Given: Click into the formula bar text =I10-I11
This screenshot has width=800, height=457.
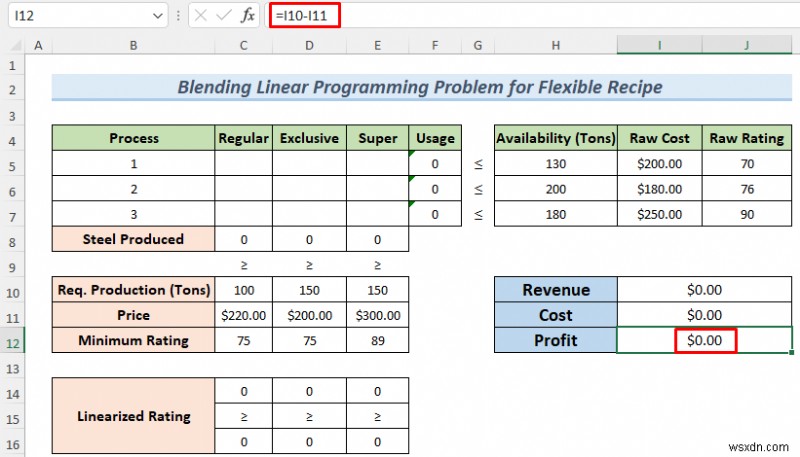Looking at the screenshot, I should [x=302, y=16].
